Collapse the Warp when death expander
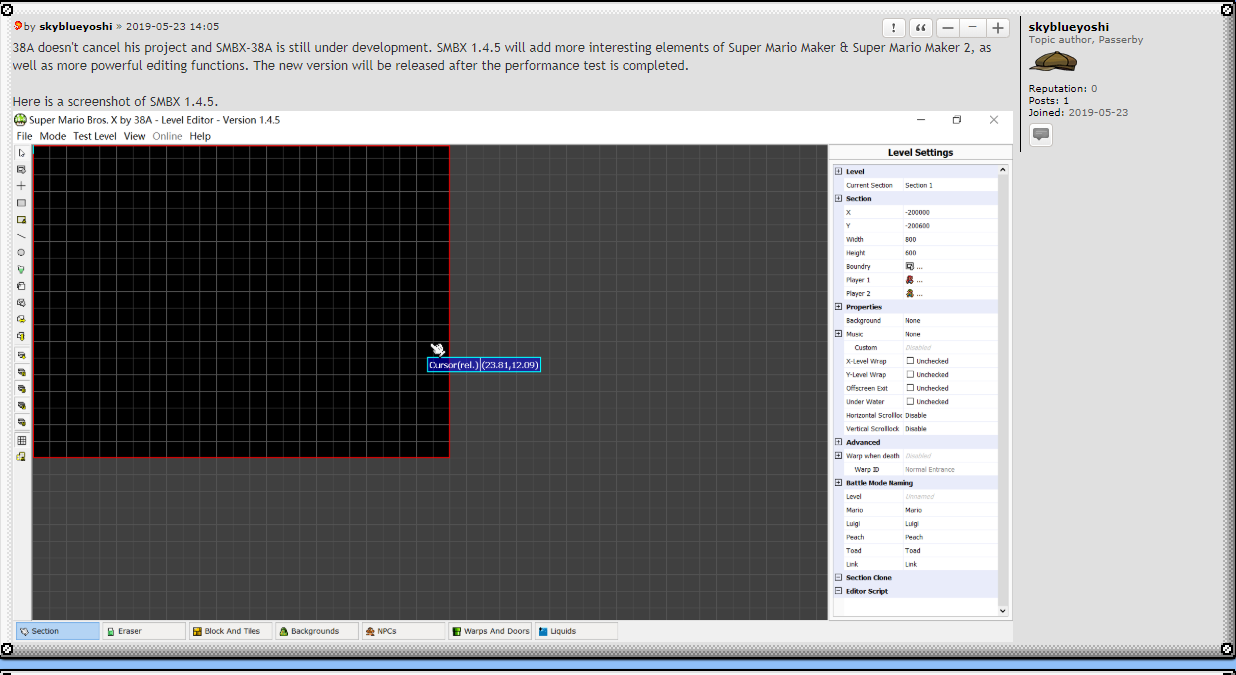1236x675 pixels. (838, 456)
